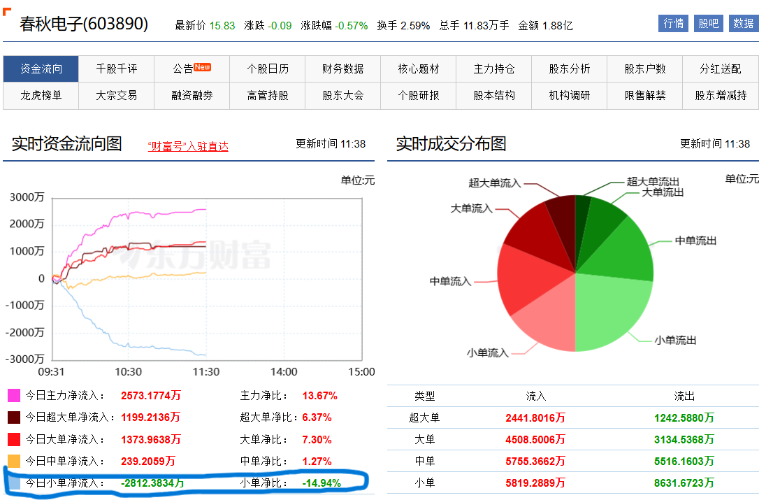Click the value 2573.1774万

(151, 395)
